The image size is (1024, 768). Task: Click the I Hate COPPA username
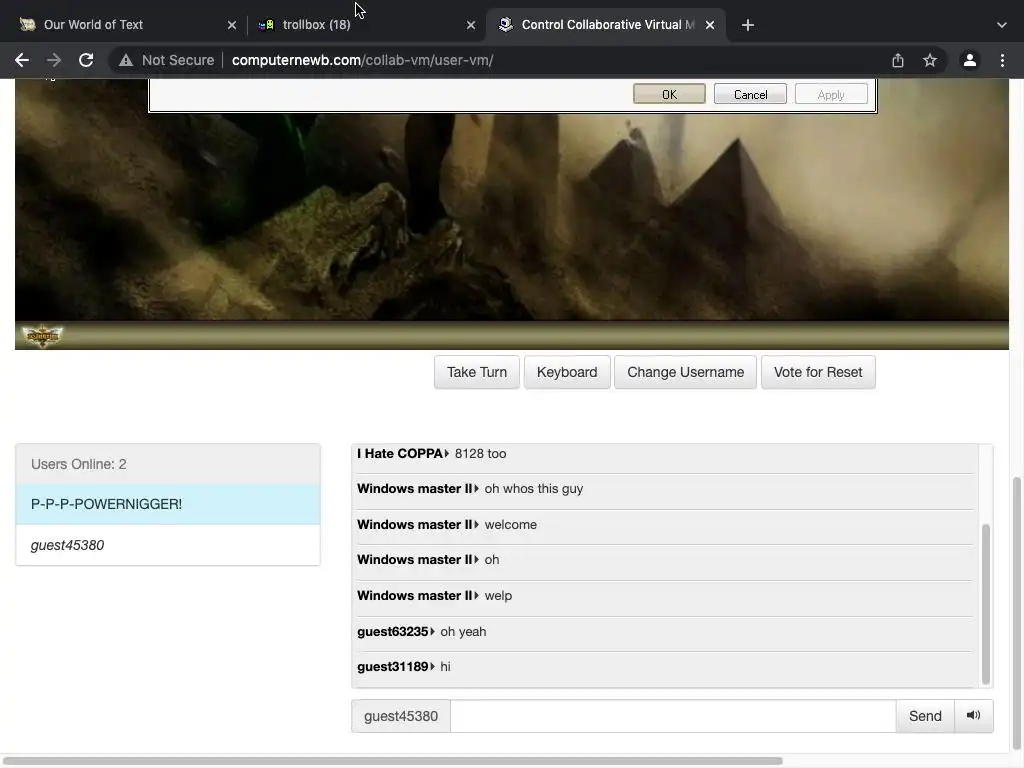tap(400, 453)
